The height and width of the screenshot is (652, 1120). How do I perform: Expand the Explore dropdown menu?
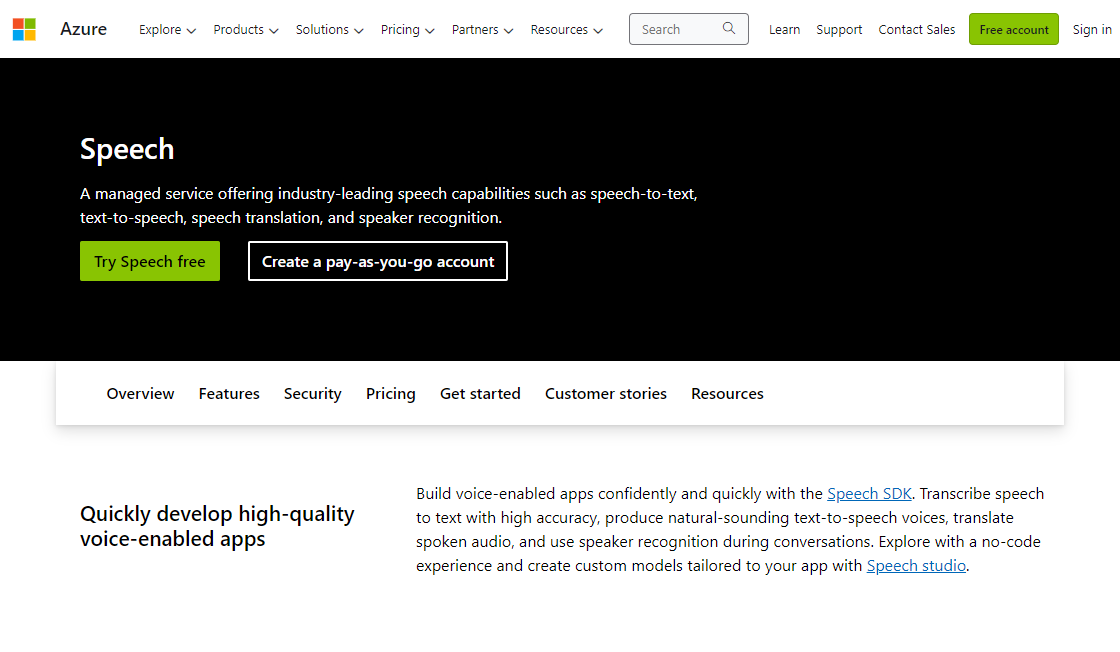click(167, 30)
